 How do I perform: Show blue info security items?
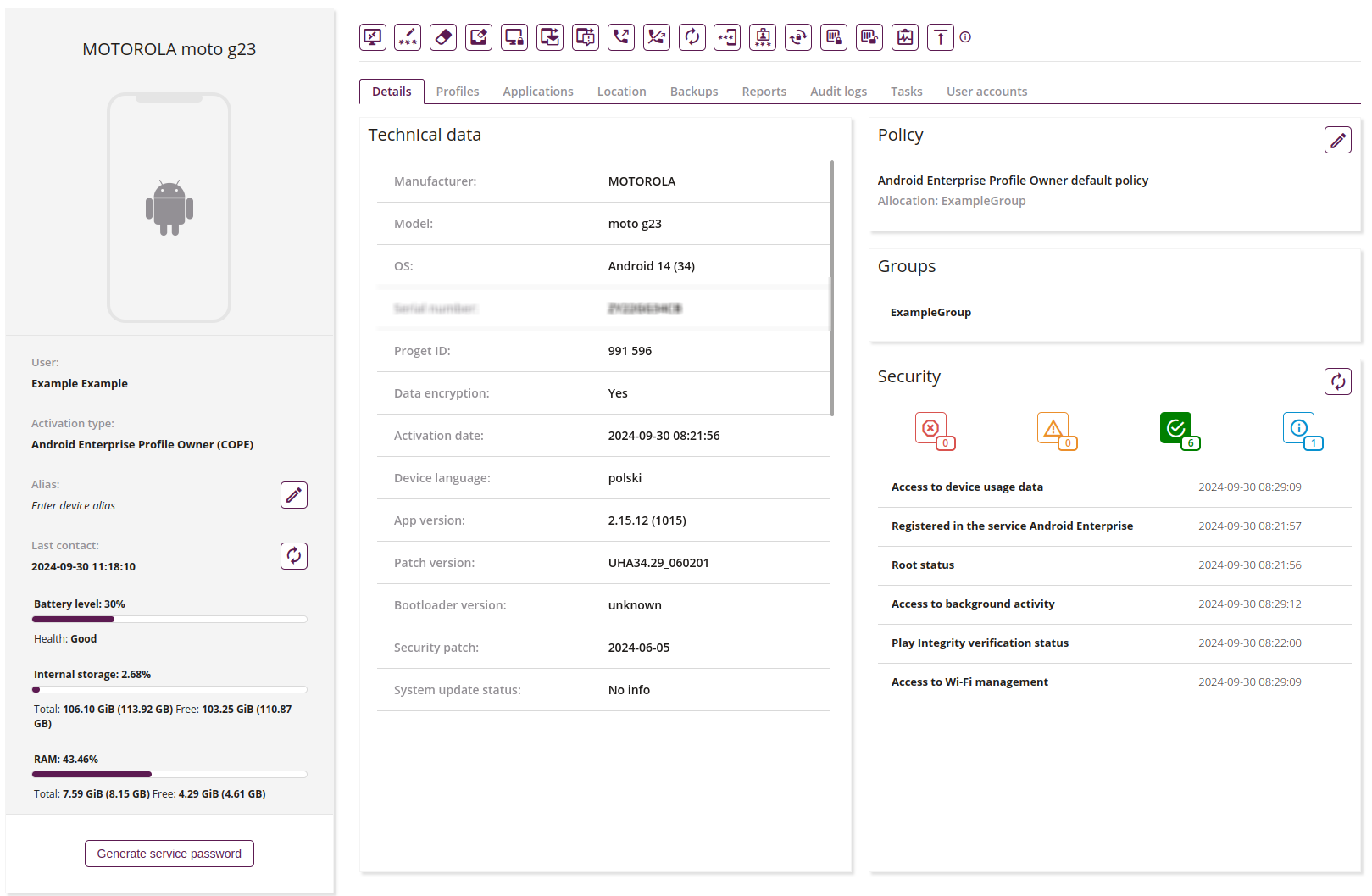click(x=1303, y=431)
